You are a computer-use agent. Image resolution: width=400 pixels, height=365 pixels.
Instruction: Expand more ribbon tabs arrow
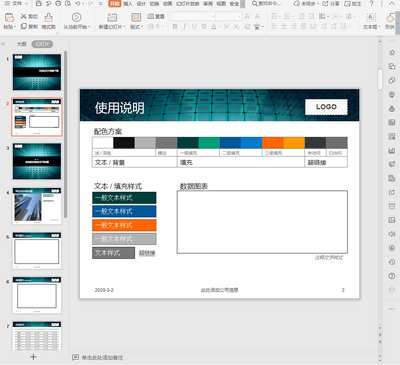[x=242, y=4]
